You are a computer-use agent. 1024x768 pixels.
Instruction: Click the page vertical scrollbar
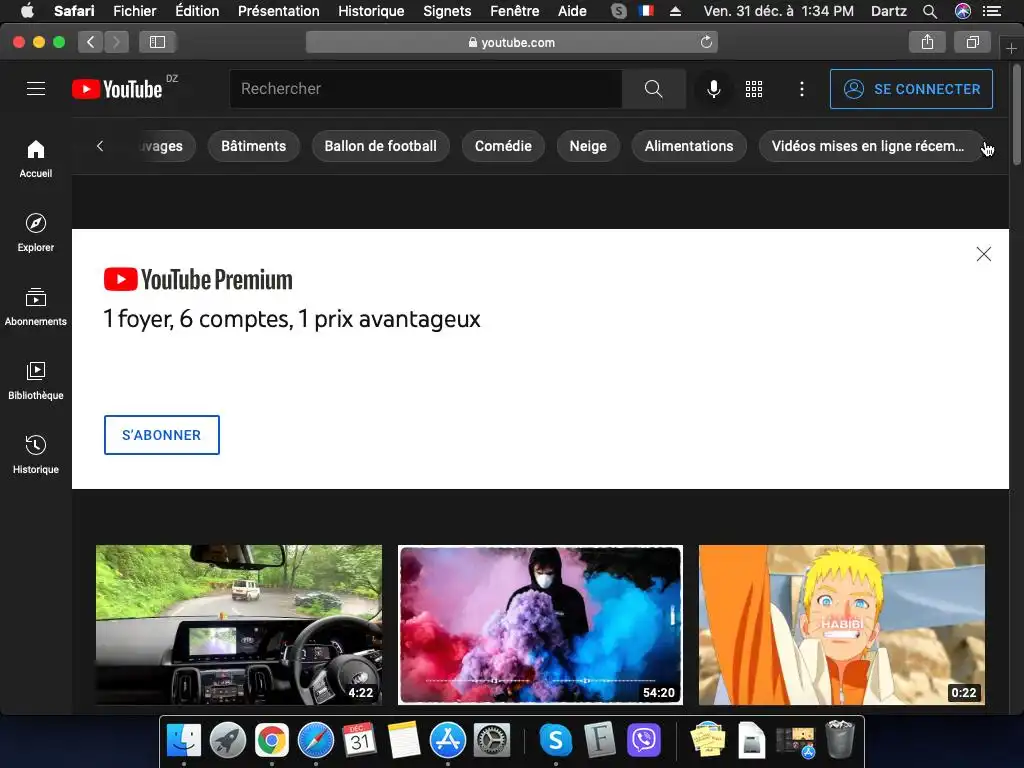point(1017,114)
